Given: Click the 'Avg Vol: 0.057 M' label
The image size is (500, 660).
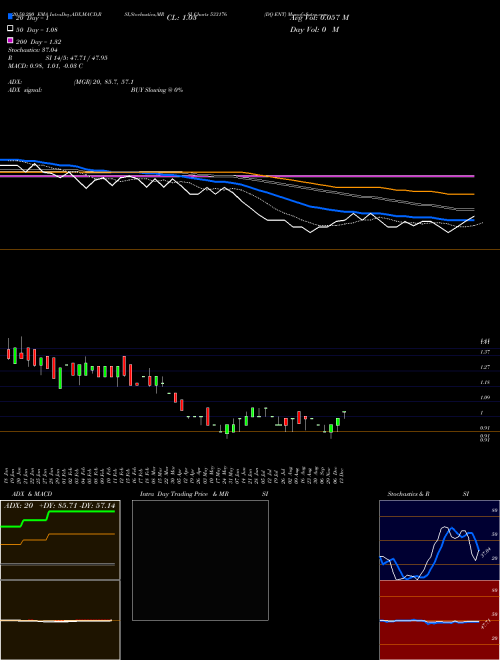Looking at the screenshot, I should click(x=319, y=18).
